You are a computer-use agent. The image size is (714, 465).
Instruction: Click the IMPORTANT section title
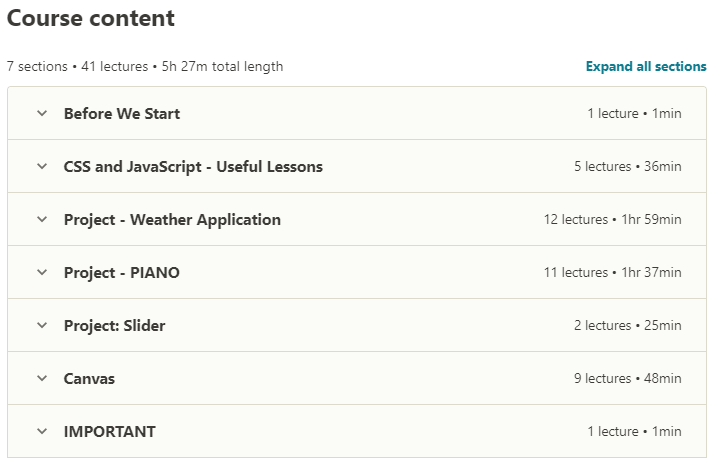coord(110,432)
